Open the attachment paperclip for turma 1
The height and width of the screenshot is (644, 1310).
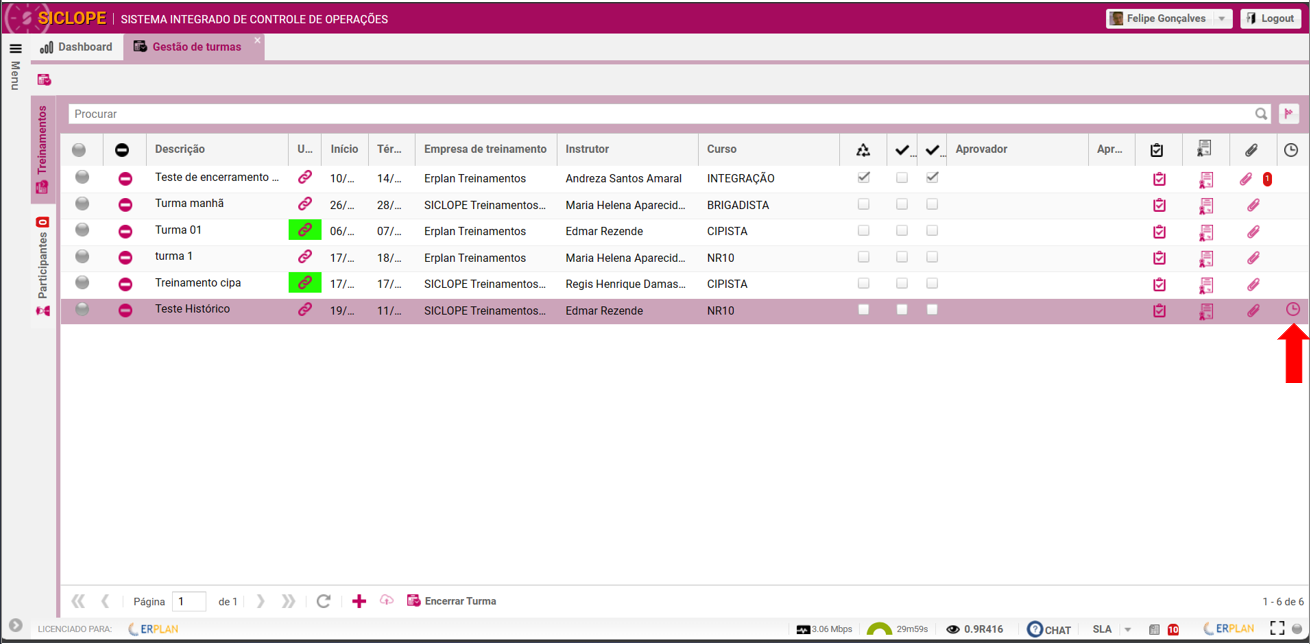(x=1252, y=258)
